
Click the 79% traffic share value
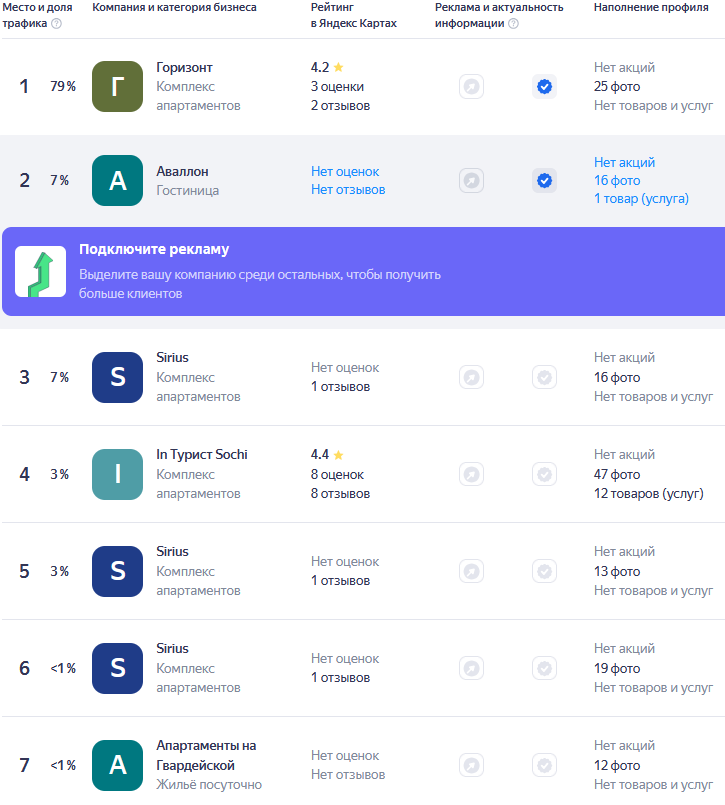(x=63, y=86)
